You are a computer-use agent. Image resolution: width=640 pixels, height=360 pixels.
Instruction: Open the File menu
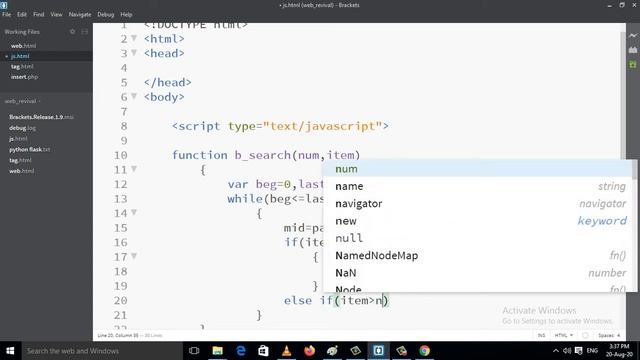7,15
